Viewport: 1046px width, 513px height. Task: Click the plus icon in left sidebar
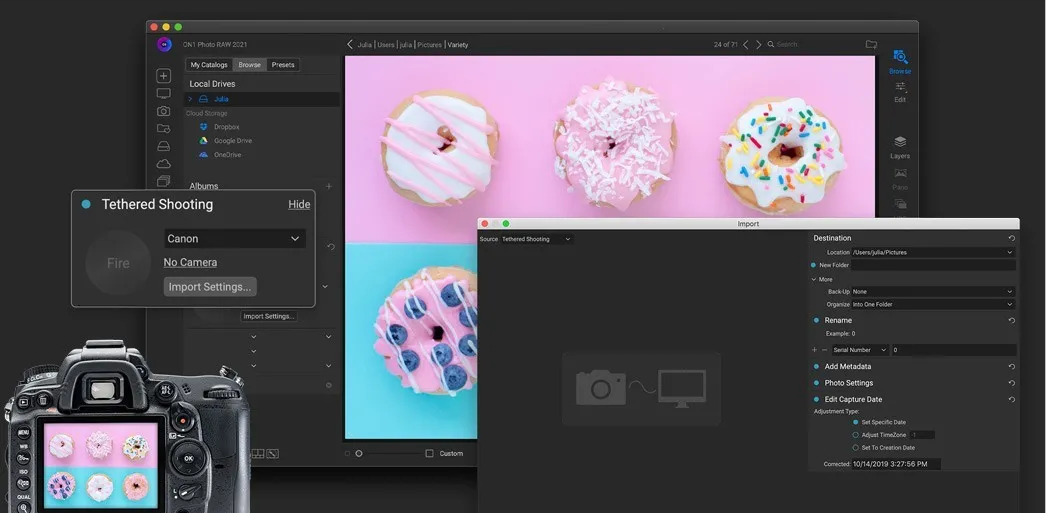click(x=163, y=76)
